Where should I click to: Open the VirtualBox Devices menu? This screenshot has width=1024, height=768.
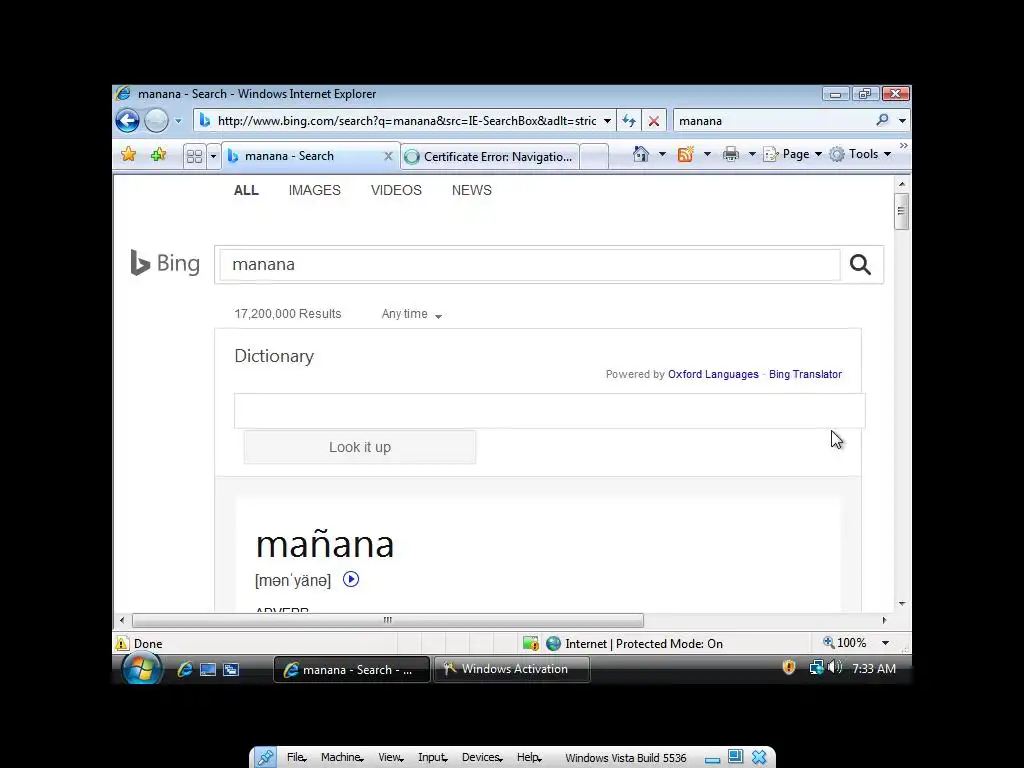click(482, 757)
